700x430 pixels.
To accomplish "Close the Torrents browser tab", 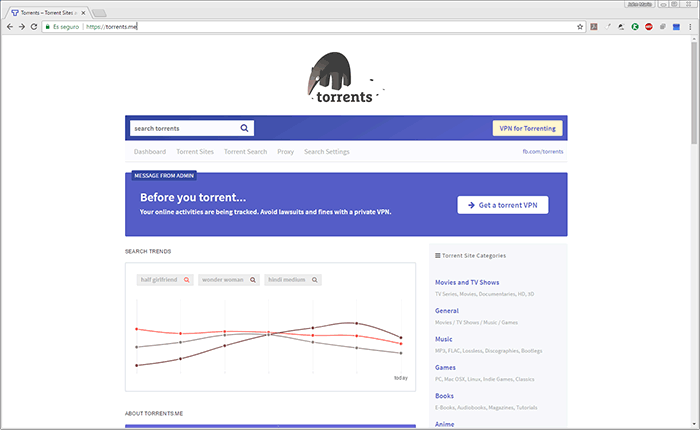I will coord(83,13).
